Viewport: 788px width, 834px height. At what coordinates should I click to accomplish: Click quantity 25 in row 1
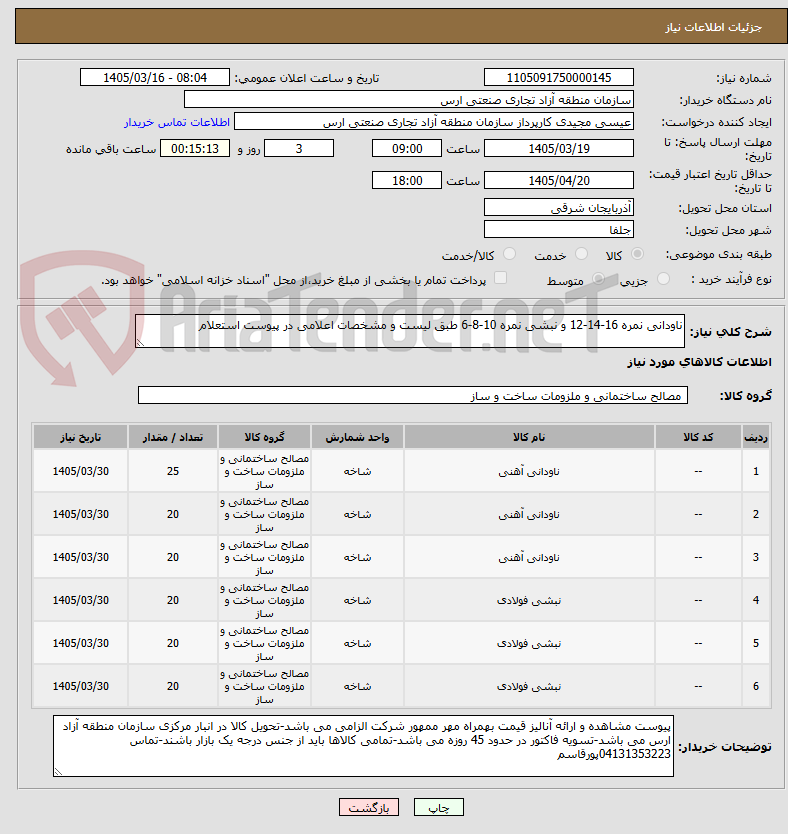[x=173, y=471]
